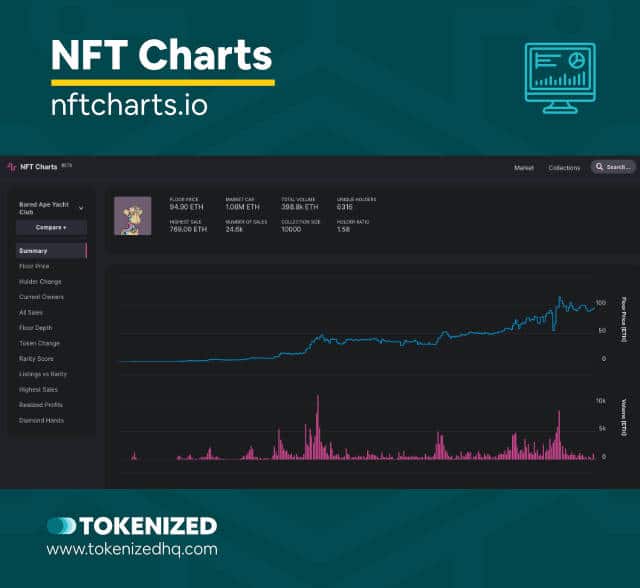
Task: Click the blue floor price line peak
Action: pyautogui.click(x=560, y=298)
